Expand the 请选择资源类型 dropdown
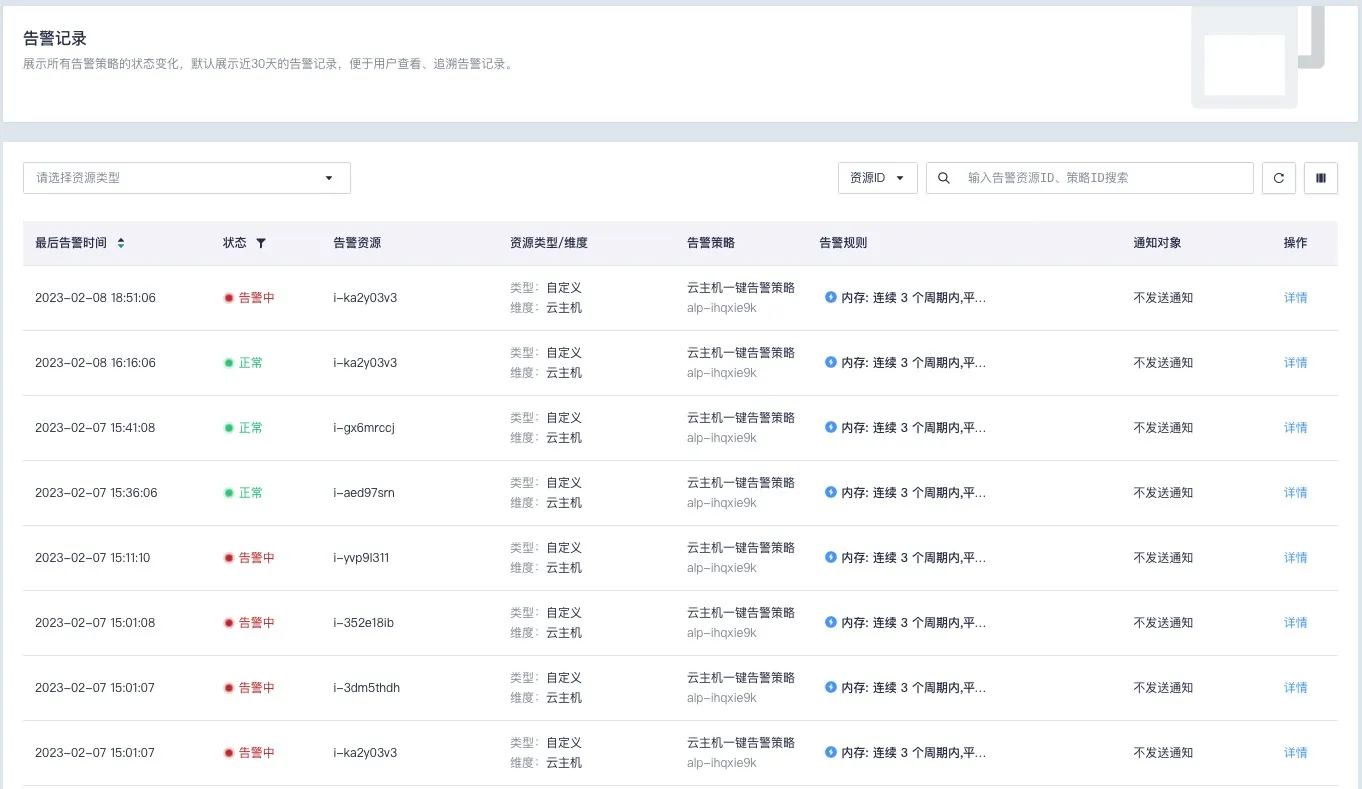 click(186, 178)
